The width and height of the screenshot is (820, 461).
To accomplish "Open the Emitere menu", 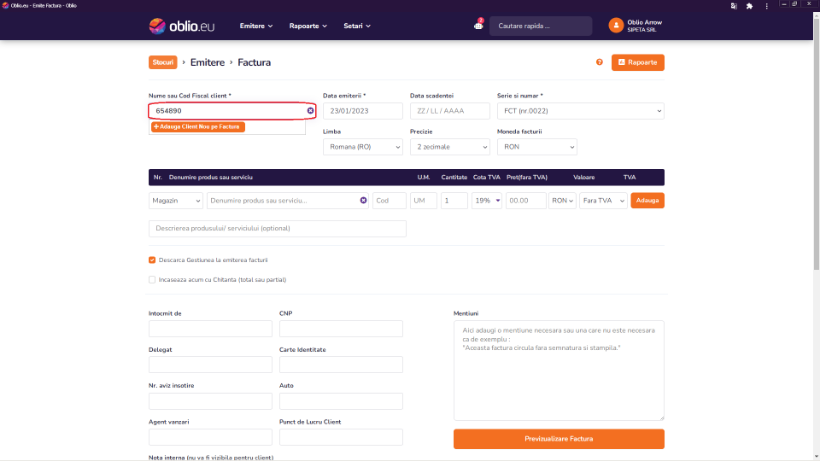I will pyautogui.click(x=256, y=25).
